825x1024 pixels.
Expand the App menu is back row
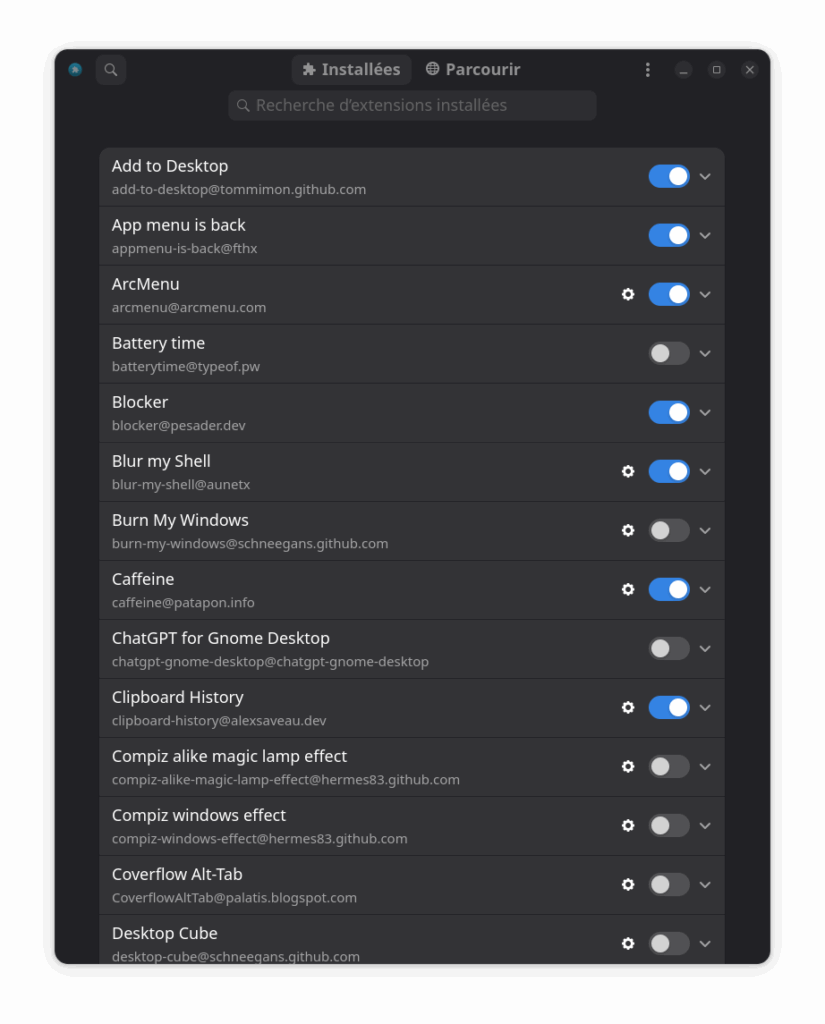(705, 236)
